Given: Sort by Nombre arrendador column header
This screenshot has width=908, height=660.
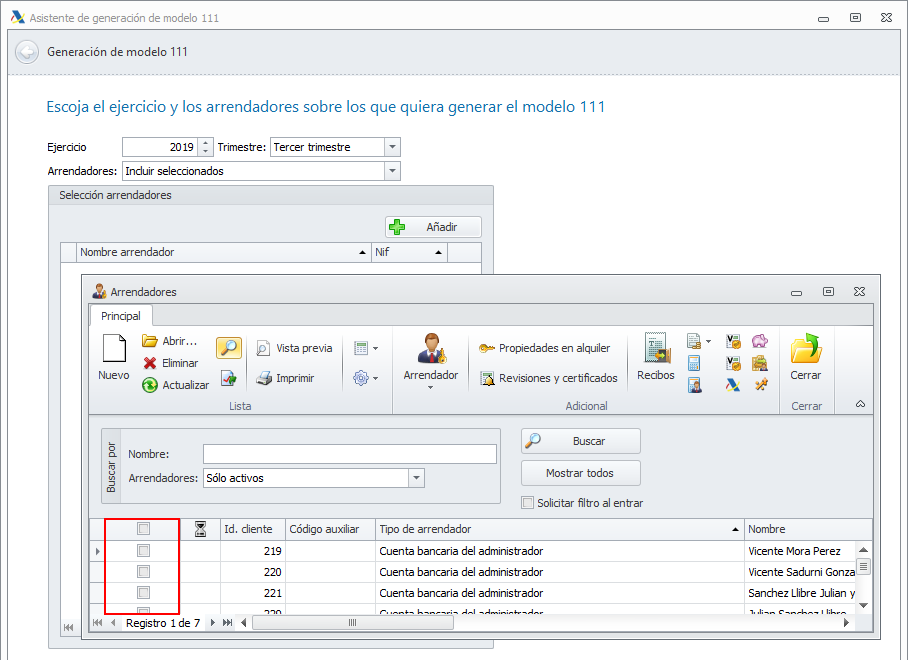Looking at the screenshot, I should tap(224, 252).
